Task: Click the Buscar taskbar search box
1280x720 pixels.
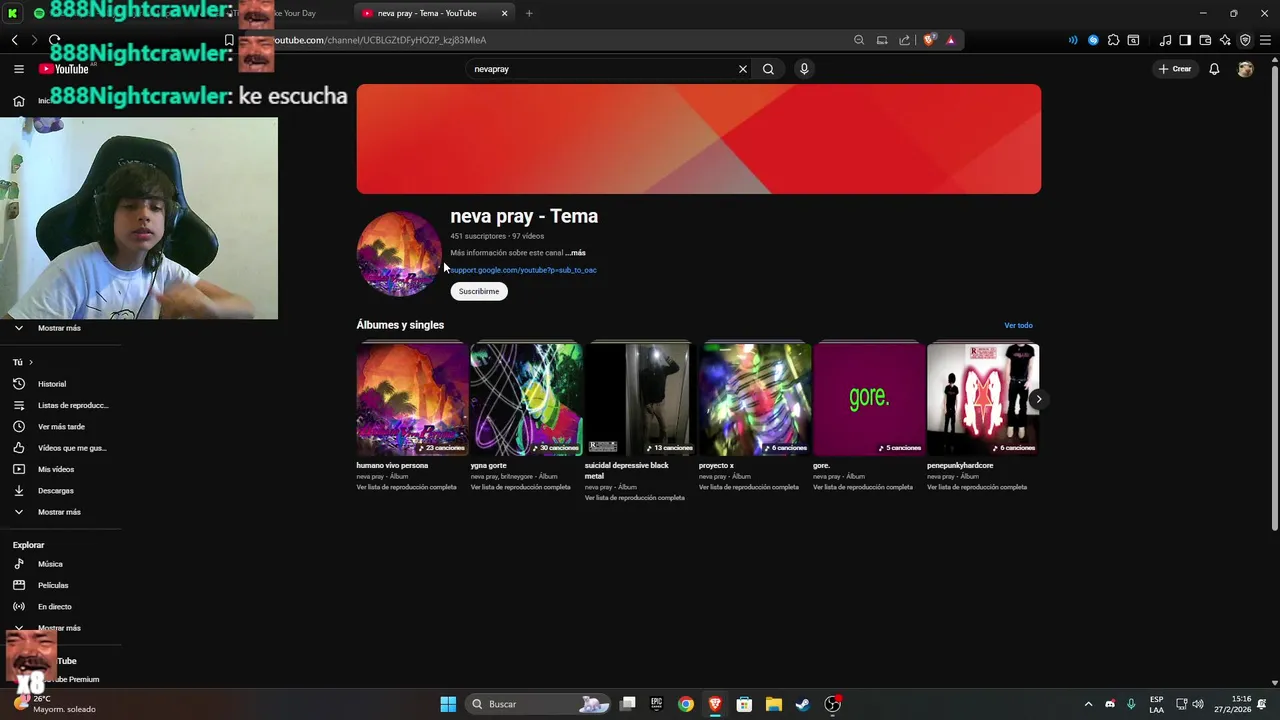Action: [540, 704]
